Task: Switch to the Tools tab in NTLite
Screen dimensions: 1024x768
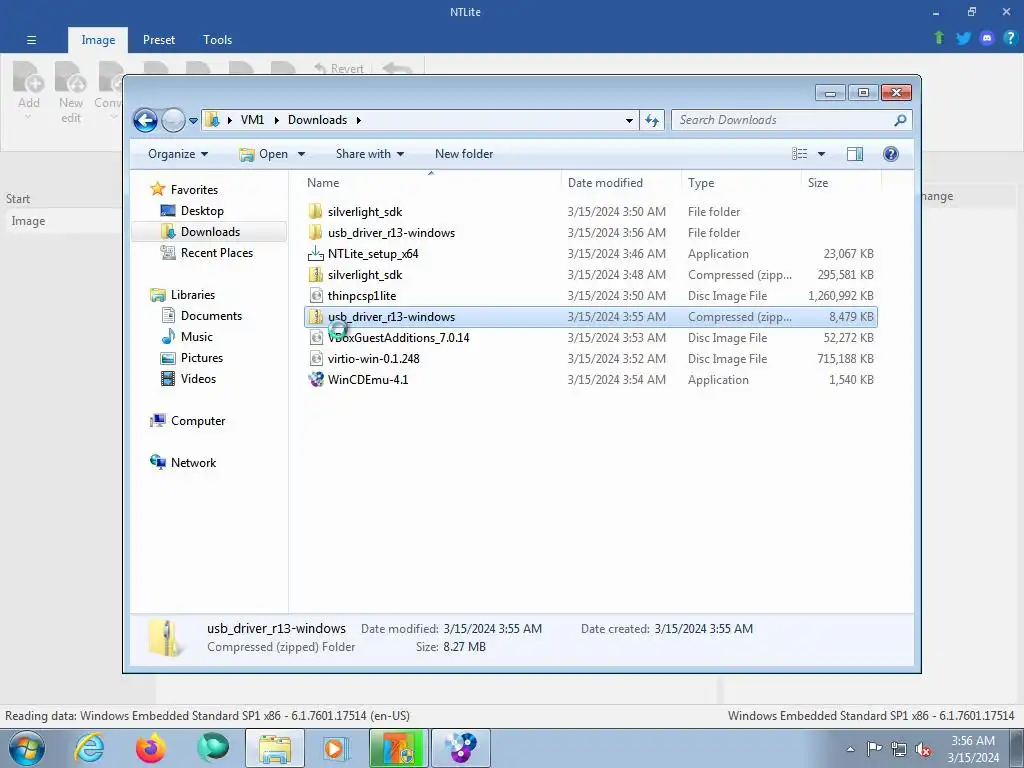Action: [x=217, y=40]
